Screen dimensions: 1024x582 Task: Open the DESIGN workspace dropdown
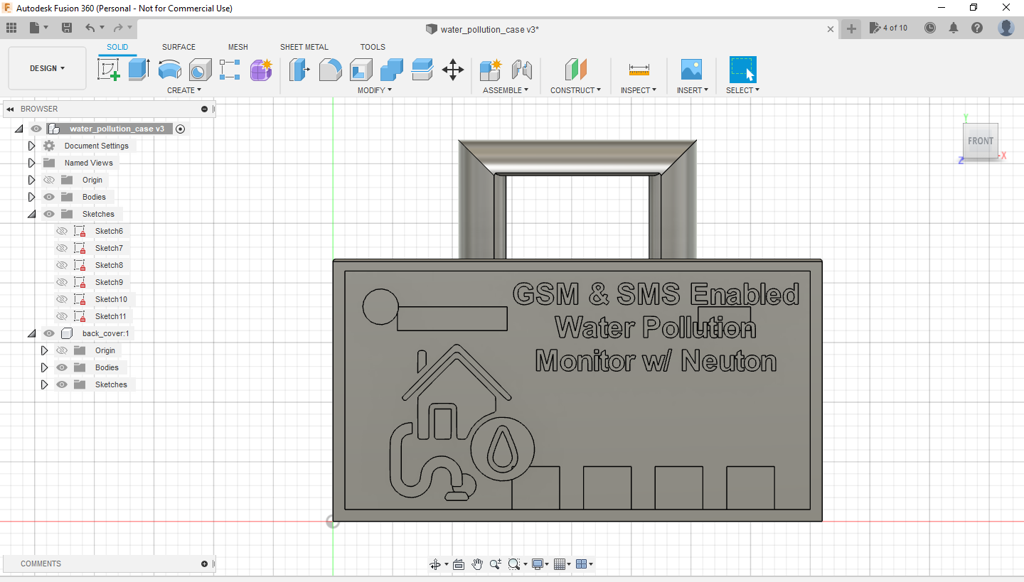47,69
